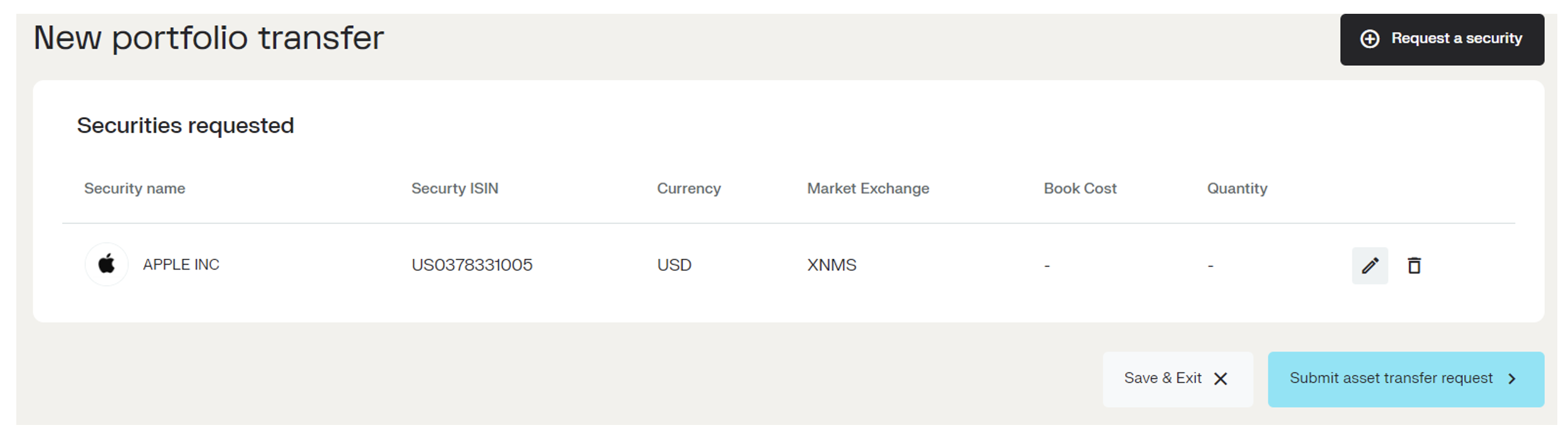Click the plus circle icon in Request a security
Viewport: 1568px width, 440px height.
(1369, 39)
